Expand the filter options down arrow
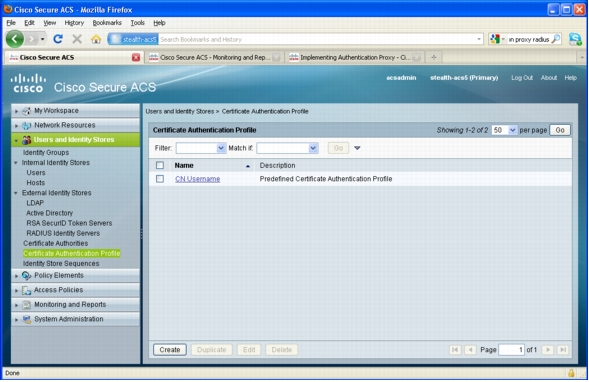589x382 pixels. [x=357, y=148]
